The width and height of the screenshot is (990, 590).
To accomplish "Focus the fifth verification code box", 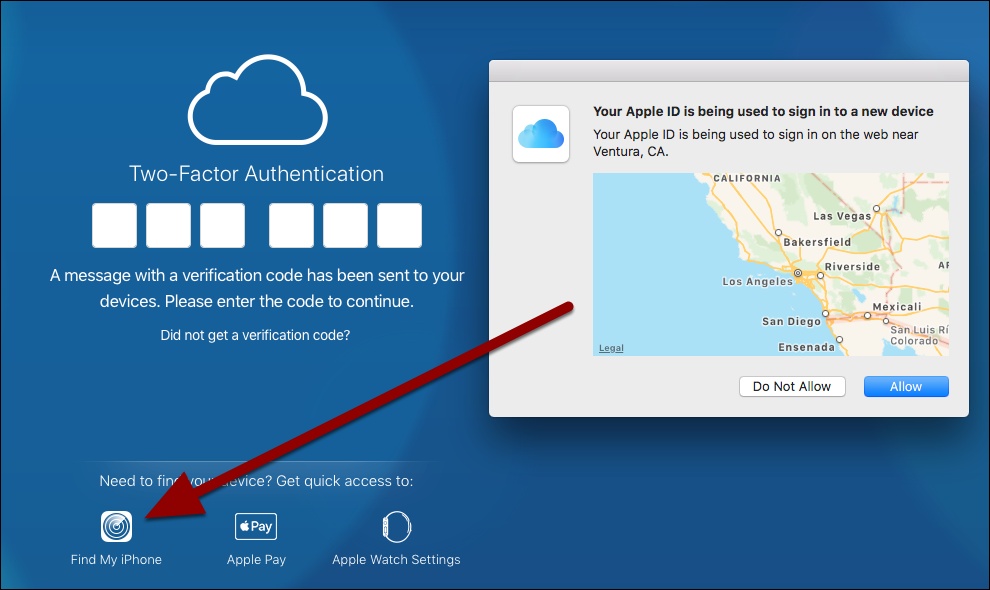I will (x=345, y=226).
